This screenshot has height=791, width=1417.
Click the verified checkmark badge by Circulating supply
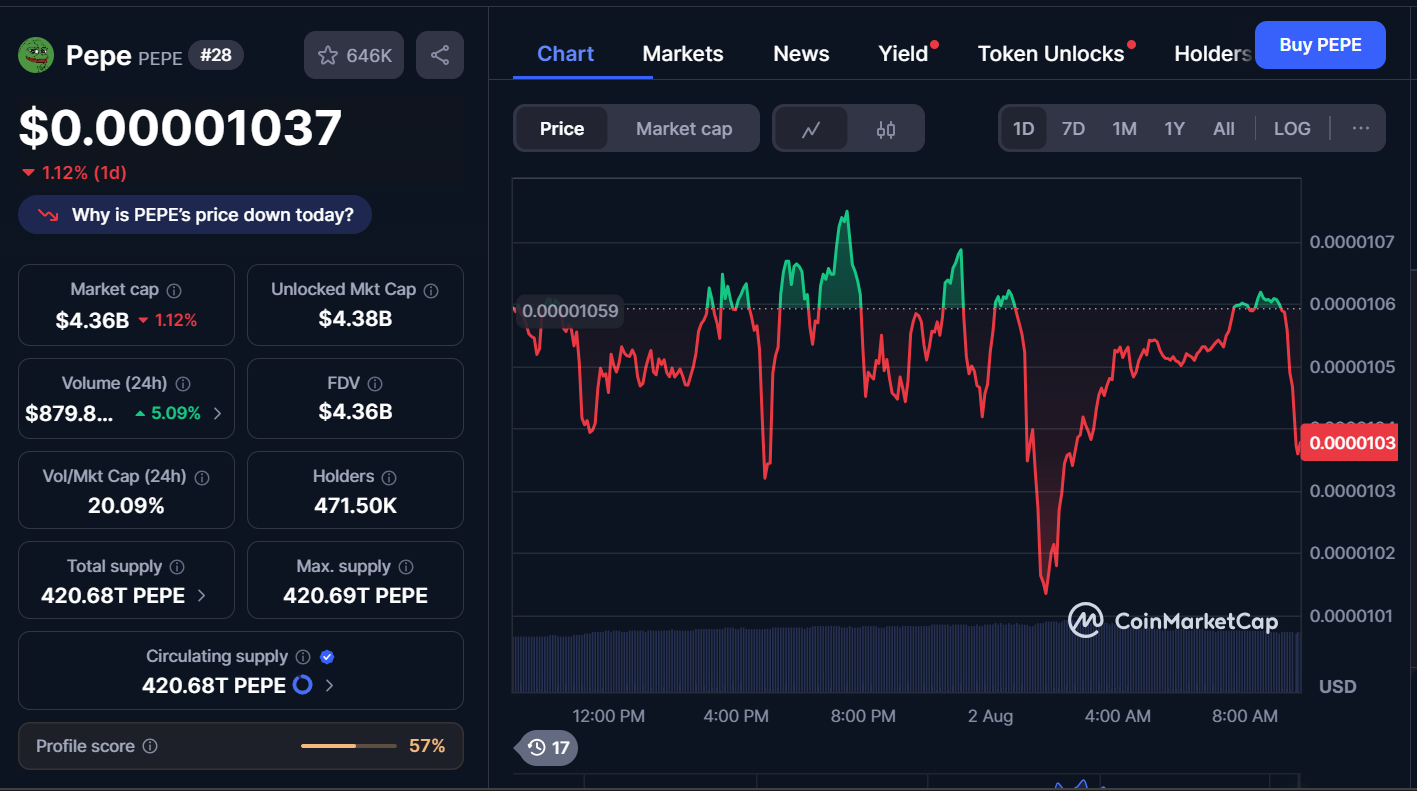click(x=327, y=657)
